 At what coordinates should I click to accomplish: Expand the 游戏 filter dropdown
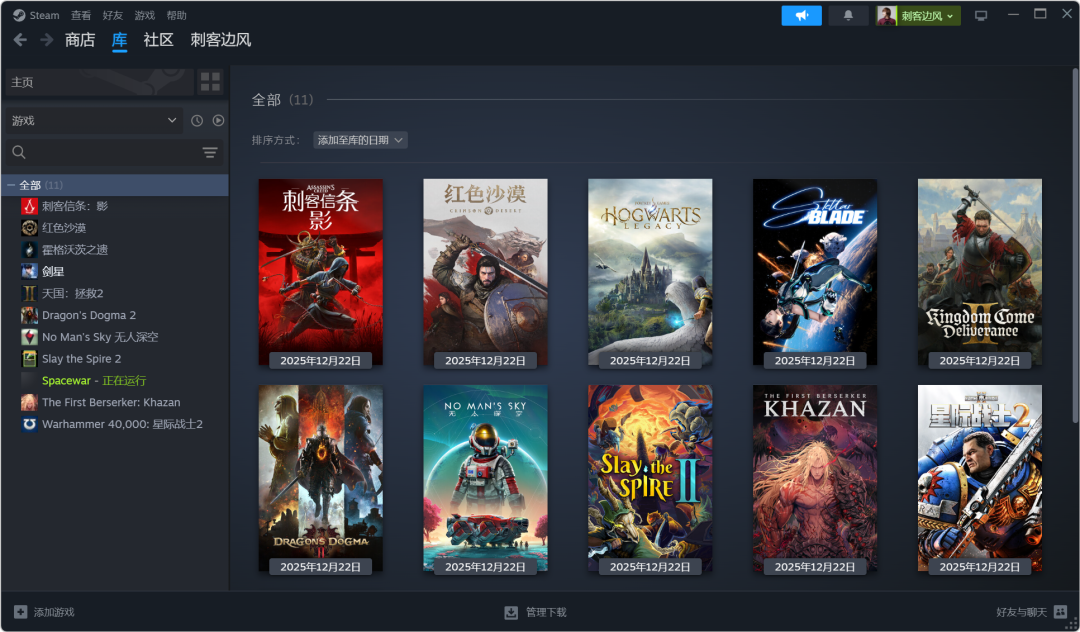point(94,120)
